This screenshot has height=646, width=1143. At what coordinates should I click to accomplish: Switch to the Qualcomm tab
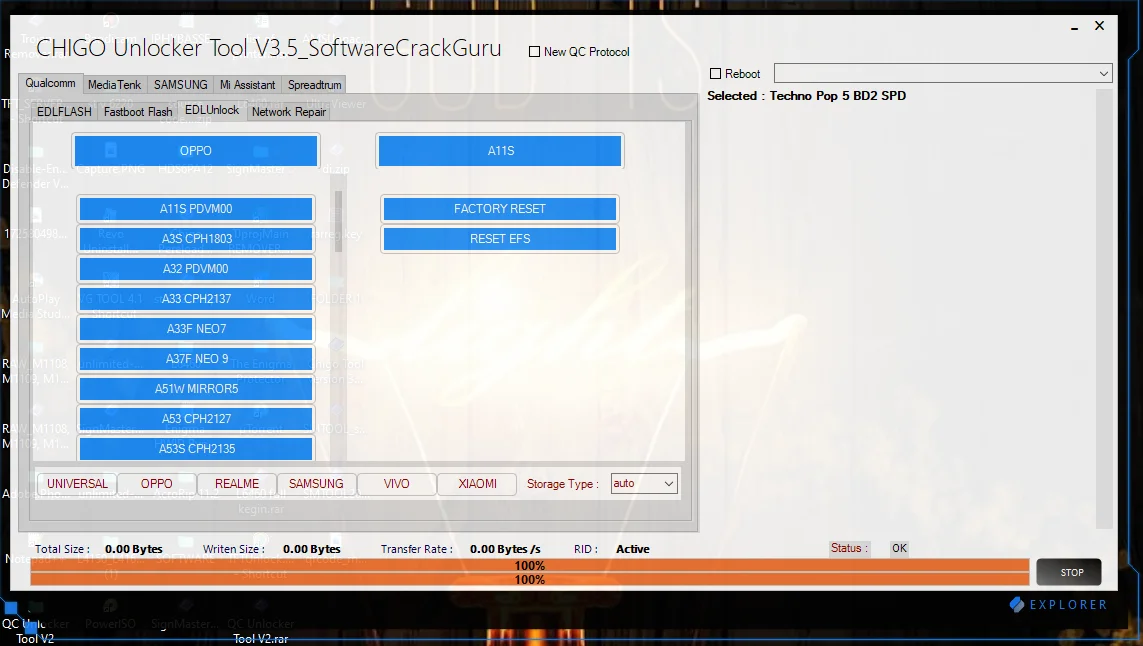[x=50, y=83]
